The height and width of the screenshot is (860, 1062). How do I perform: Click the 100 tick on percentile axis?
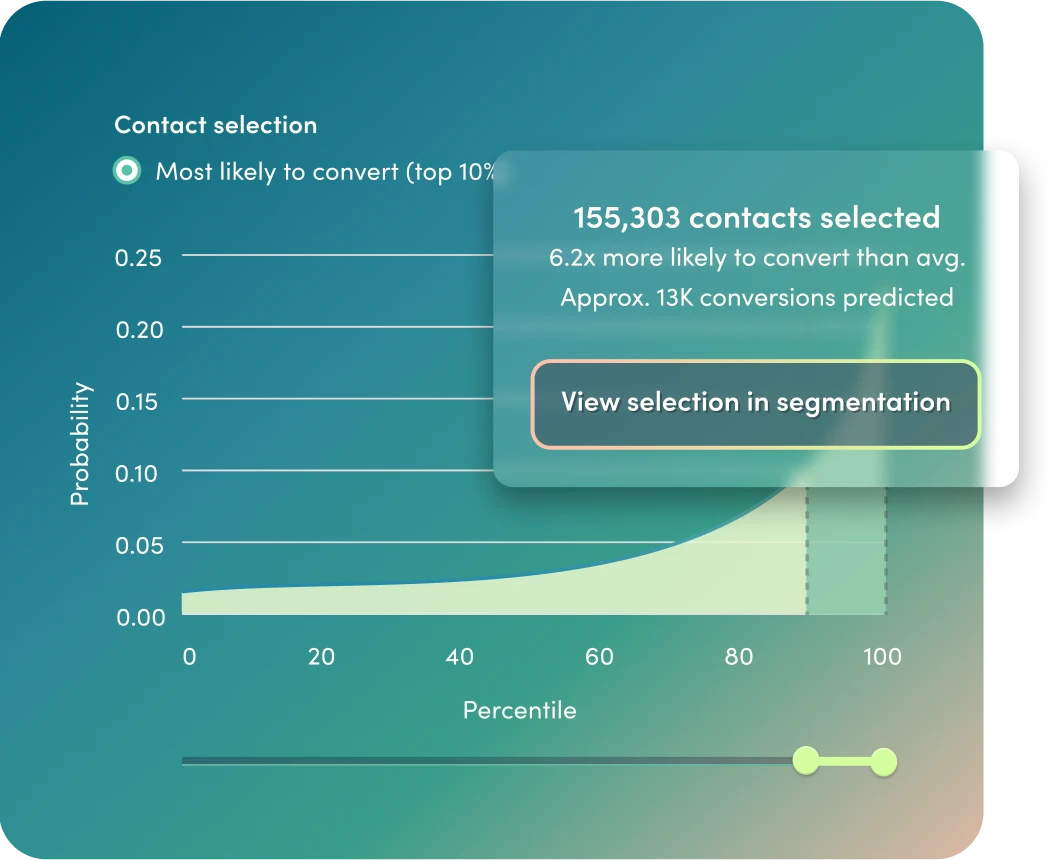(x=882, y=657)
